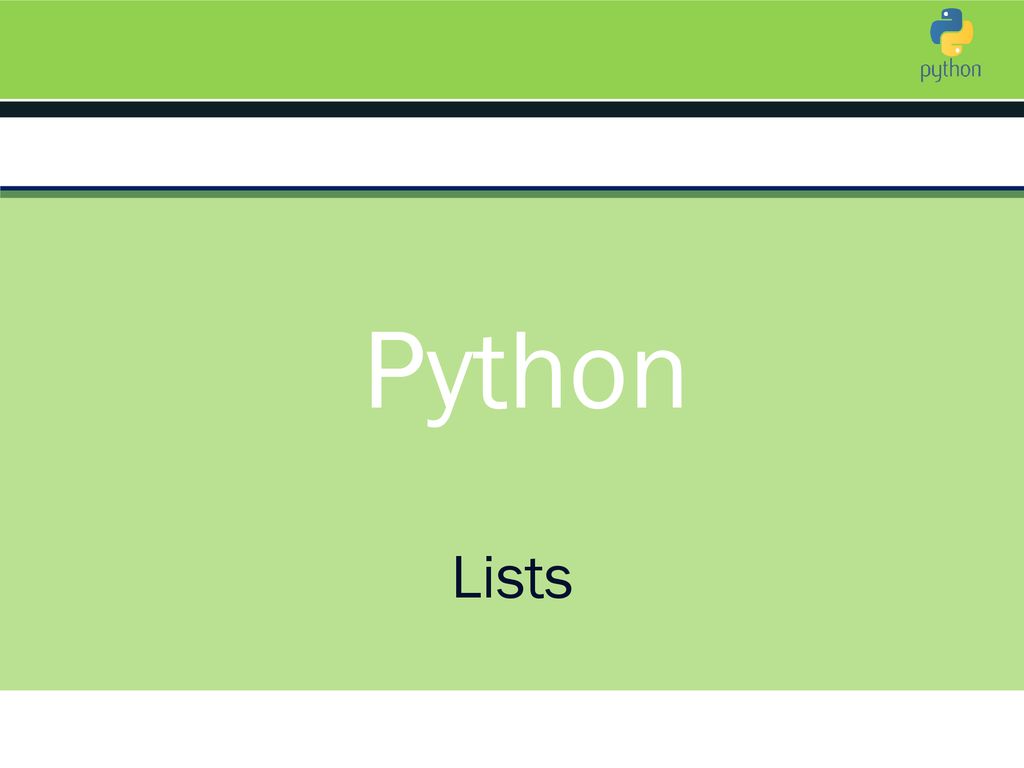This screenshot has width=1024, height=768.
Task: Select the "Lists" subtitle text
Action: pos(513,577)
